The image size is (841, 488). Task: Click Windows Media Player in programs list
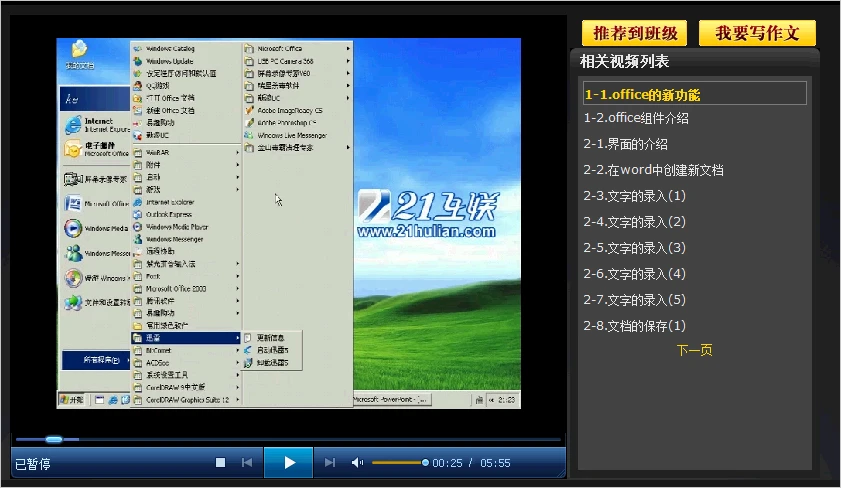click(176, 227)
